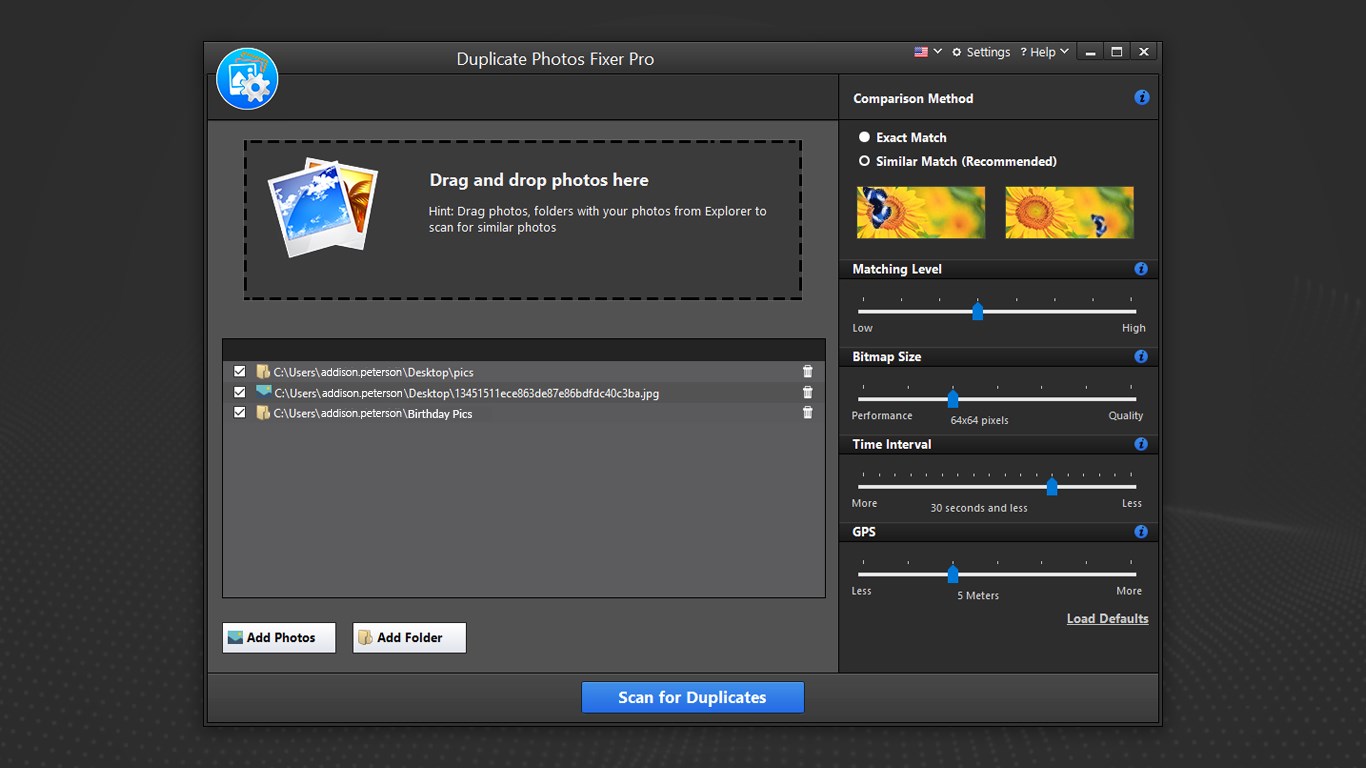Uncheck the 13451511ece863de jpg file checkbox
The image size is (1366, 768).
click(x=240, y=392)
